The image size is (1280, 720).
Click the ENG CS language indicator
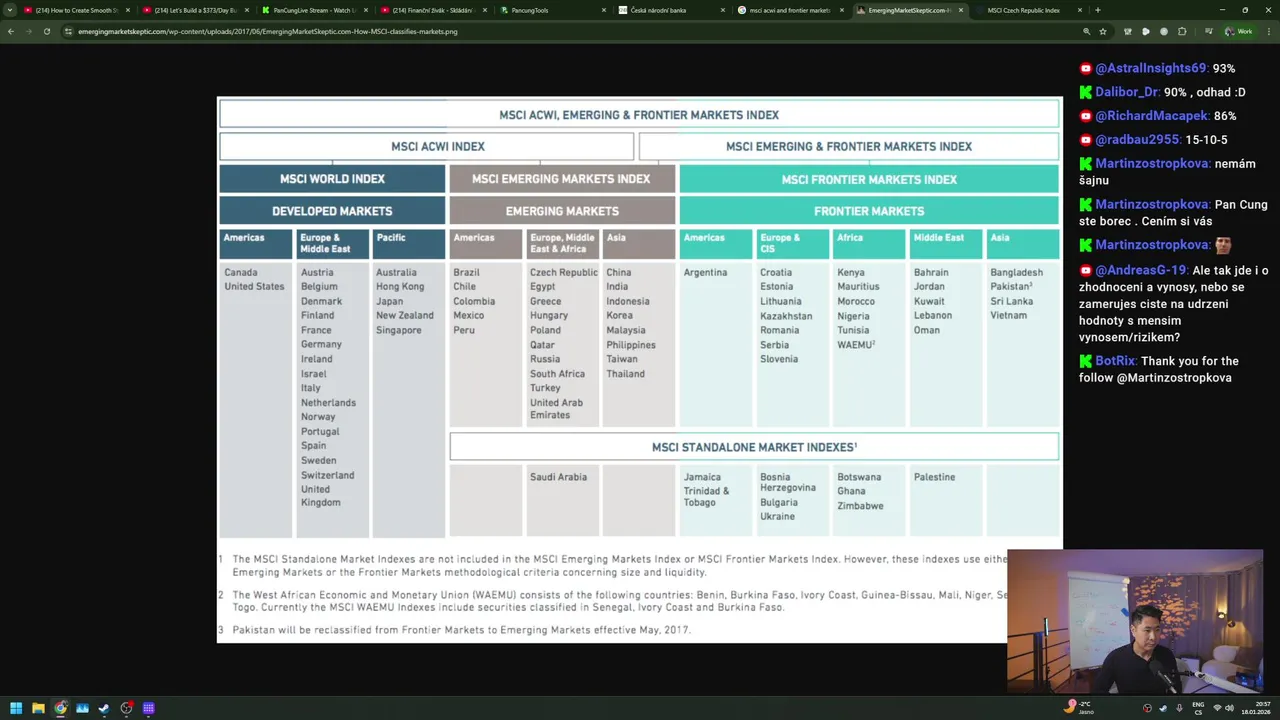tap(1199, 707)
